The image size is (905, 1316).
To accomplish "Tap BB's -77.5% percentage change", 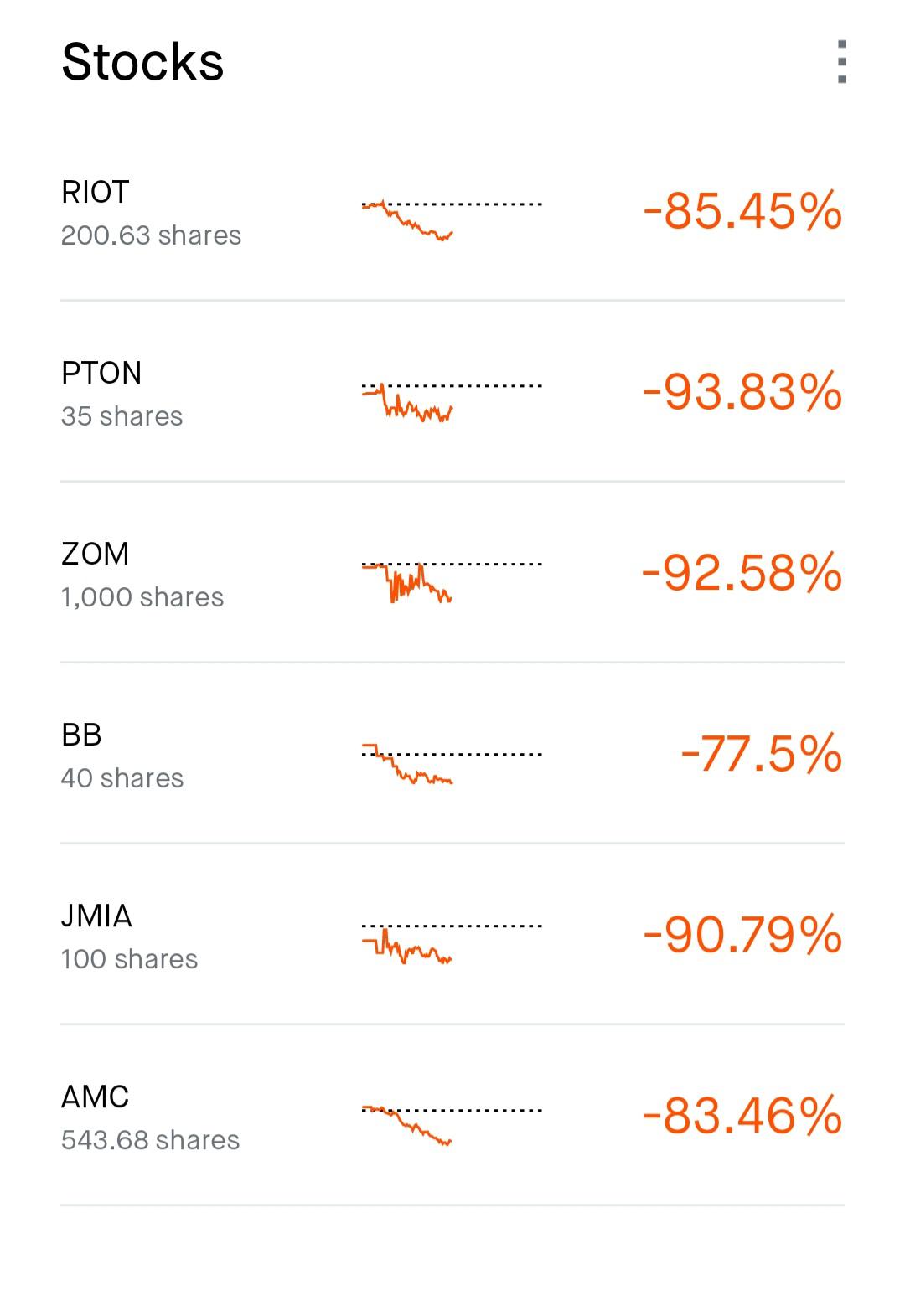I will 761,754.
